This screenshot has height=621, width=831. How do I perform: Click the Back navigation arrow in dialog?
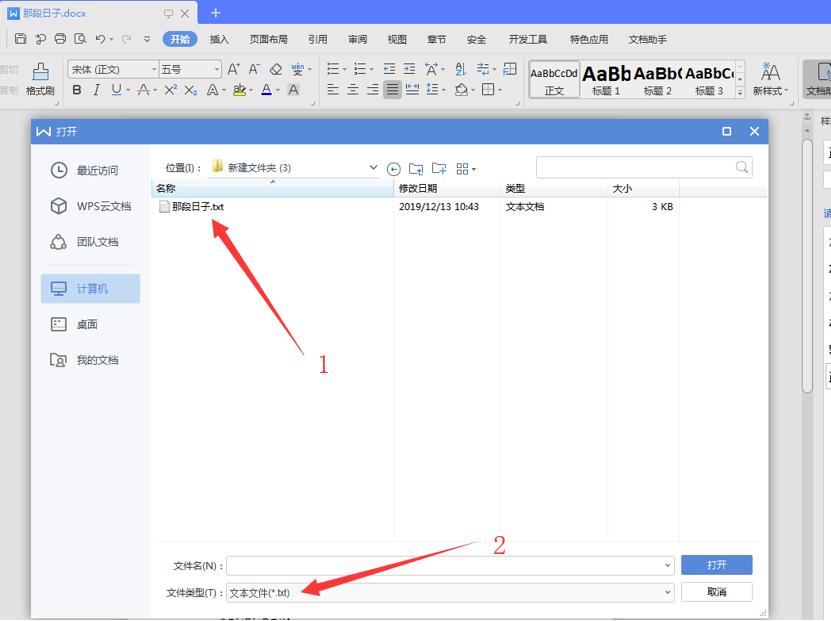click(x=394, y=168)
